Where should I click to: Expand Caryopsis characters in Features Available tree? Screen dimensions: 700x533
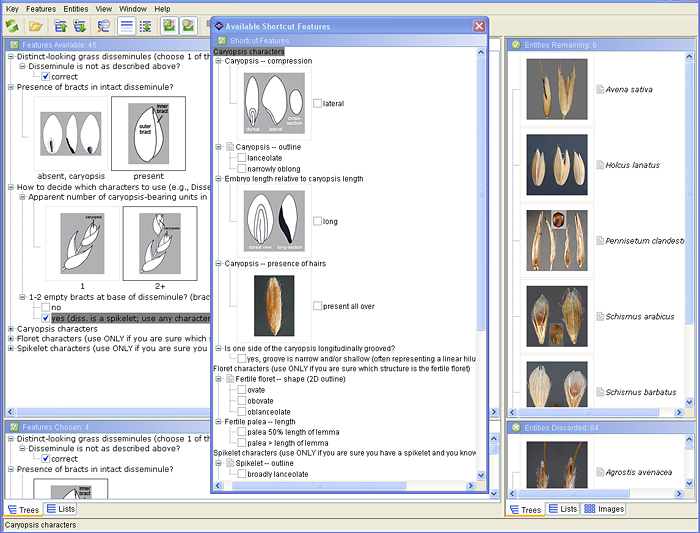coord(11,329)
